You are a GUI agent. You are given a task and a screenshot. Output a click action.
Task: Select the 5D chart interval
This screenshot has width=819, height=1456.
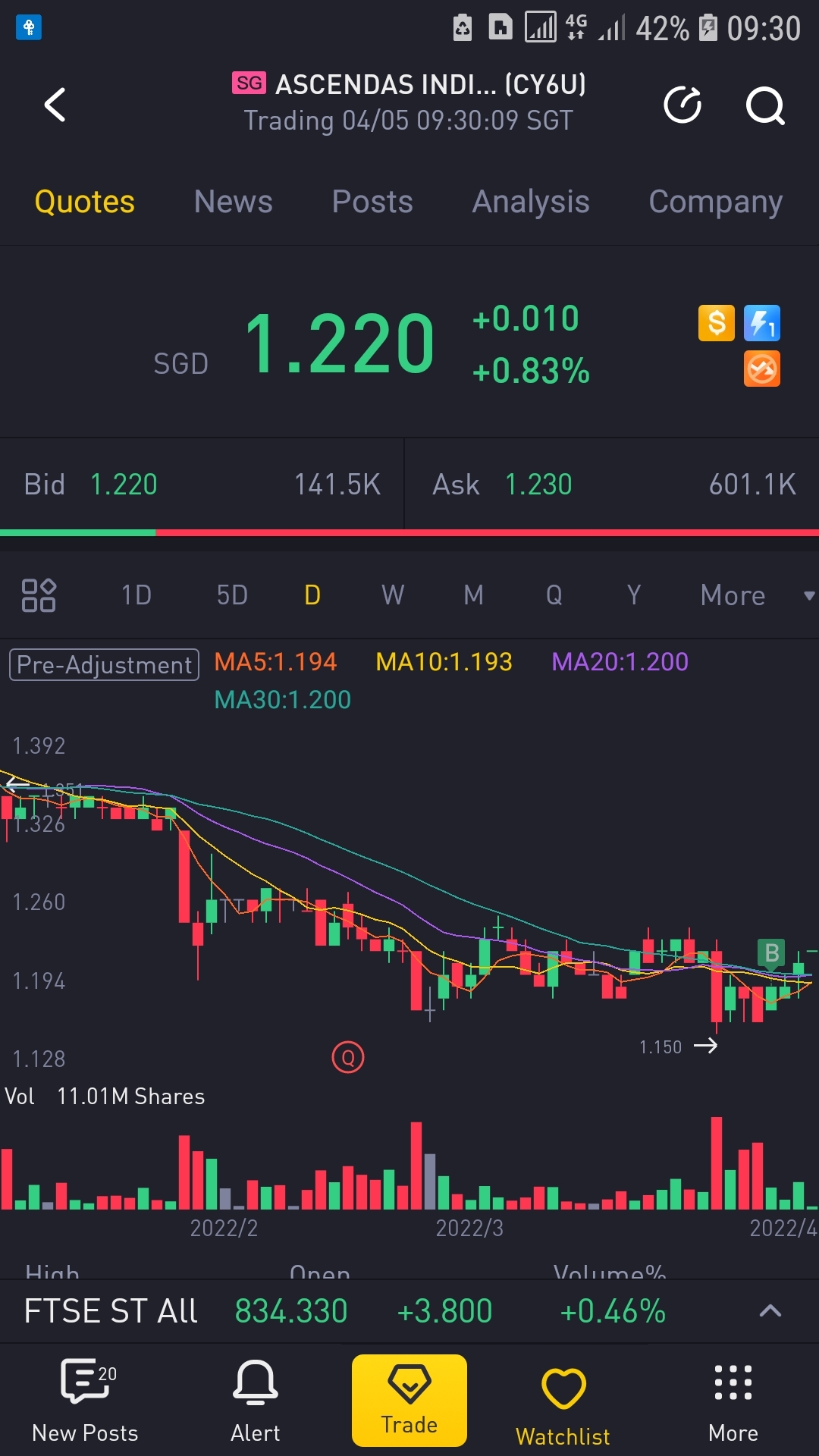pos(232,595)
